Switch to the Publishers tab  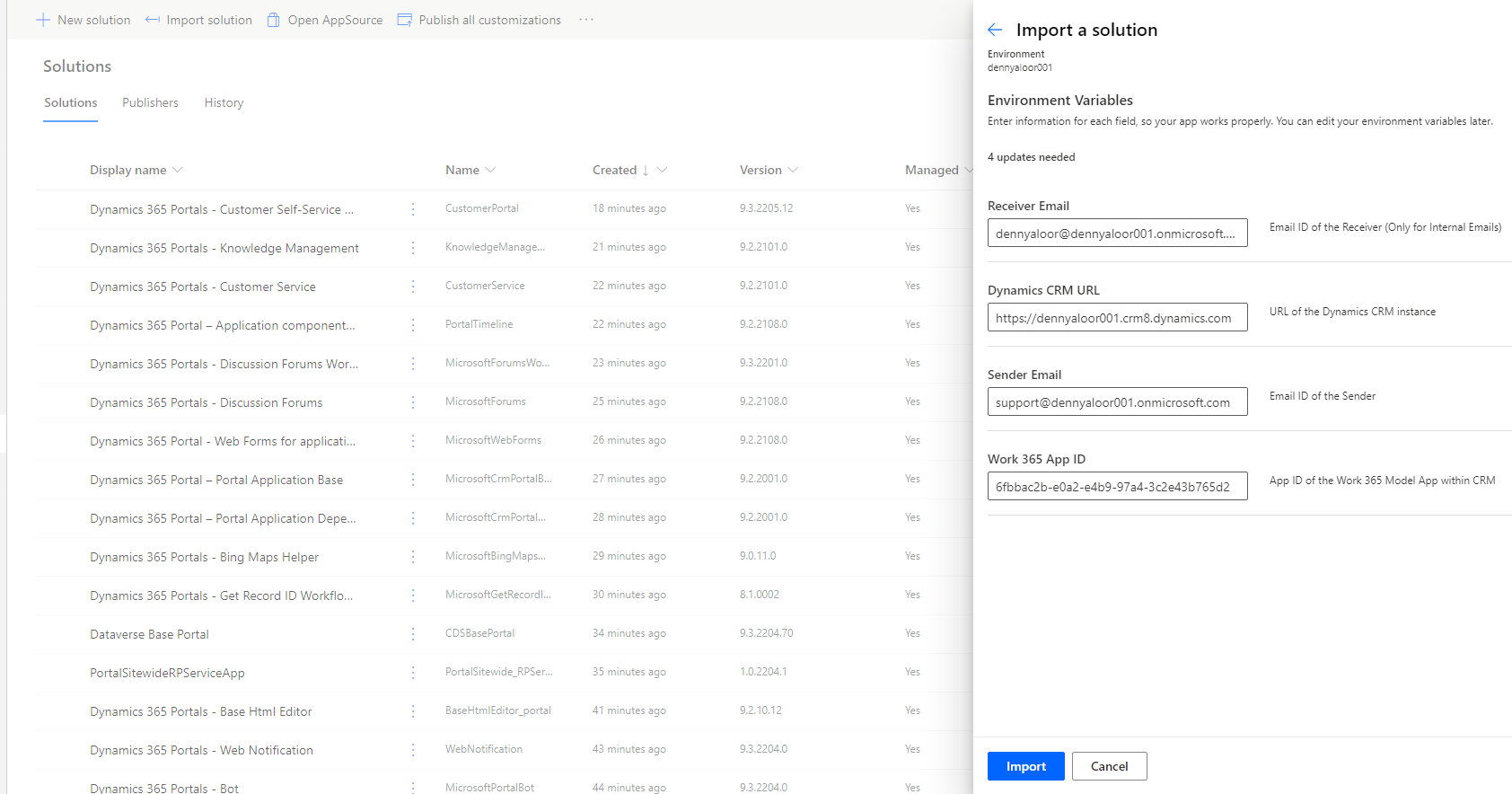(x=150, y=103)
